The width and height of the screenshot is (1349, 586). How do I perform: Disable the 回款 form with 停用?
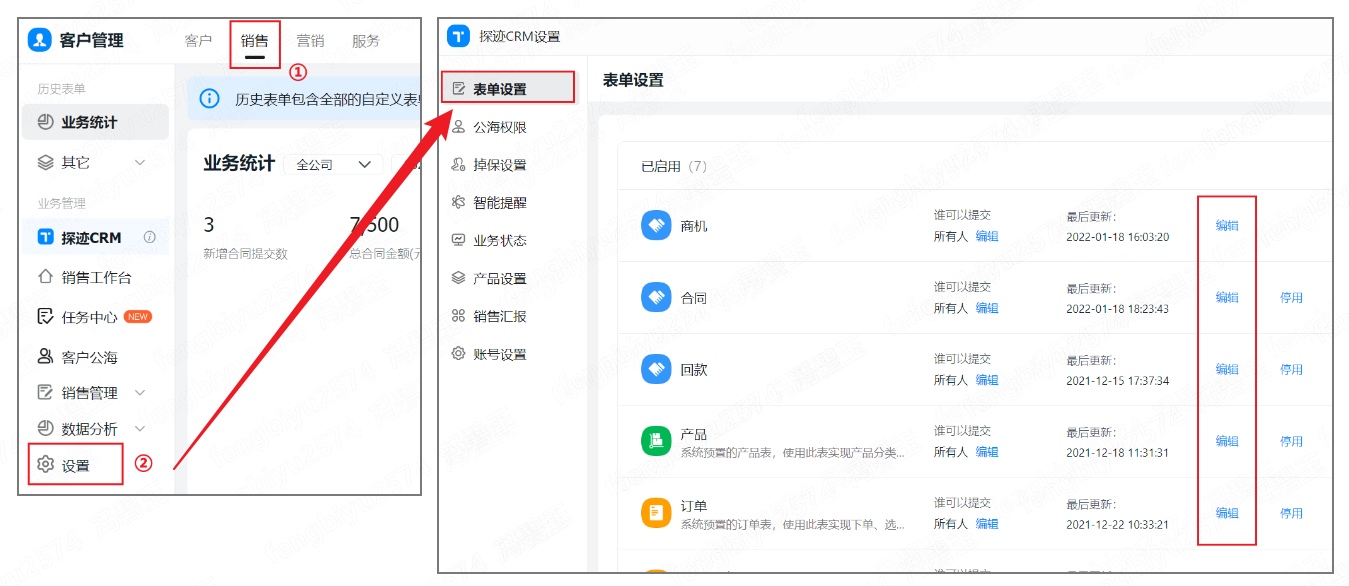[1291, 370]
